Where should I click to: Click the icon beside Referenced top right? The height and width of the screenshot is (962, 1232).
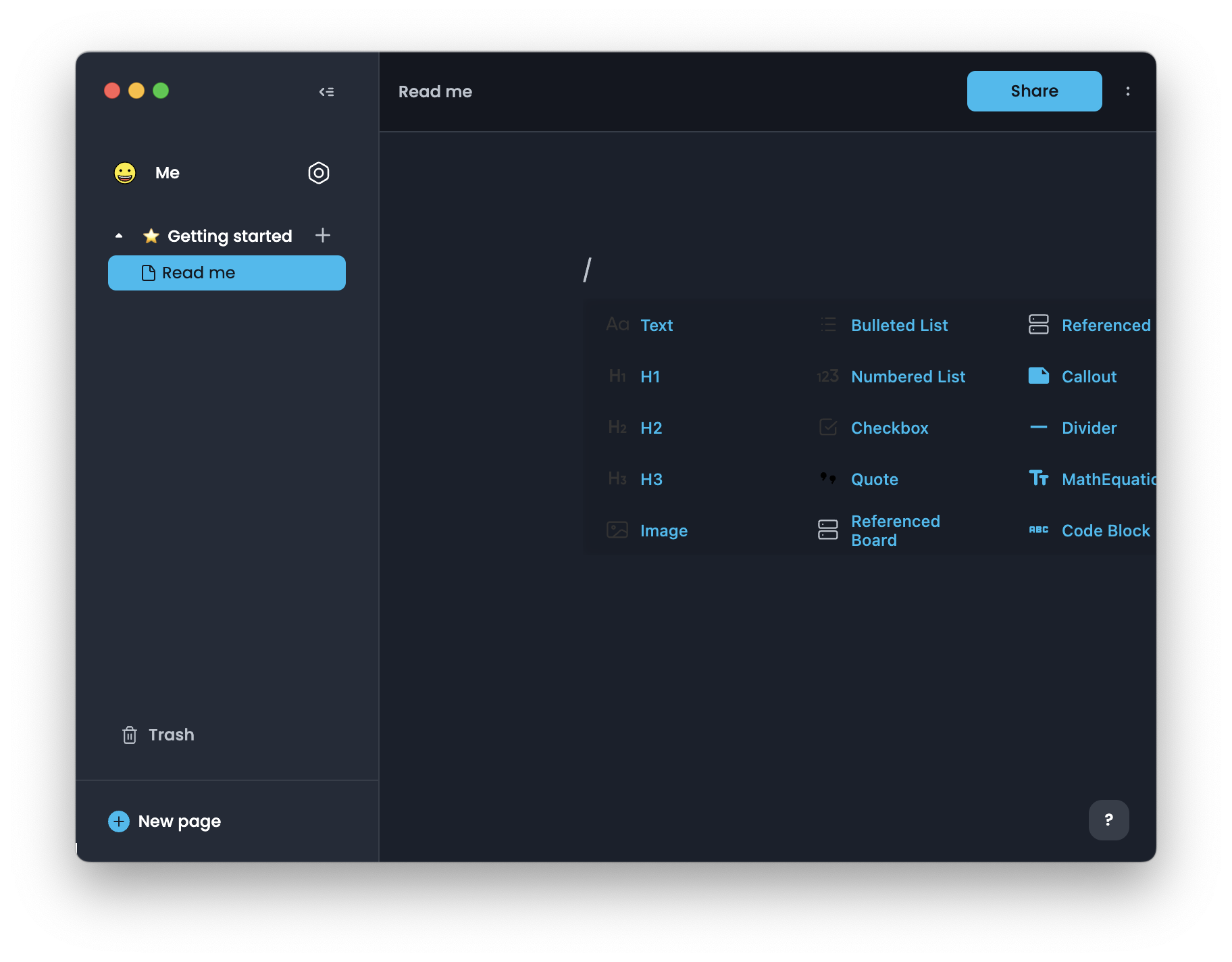[x=1039, y=324]
